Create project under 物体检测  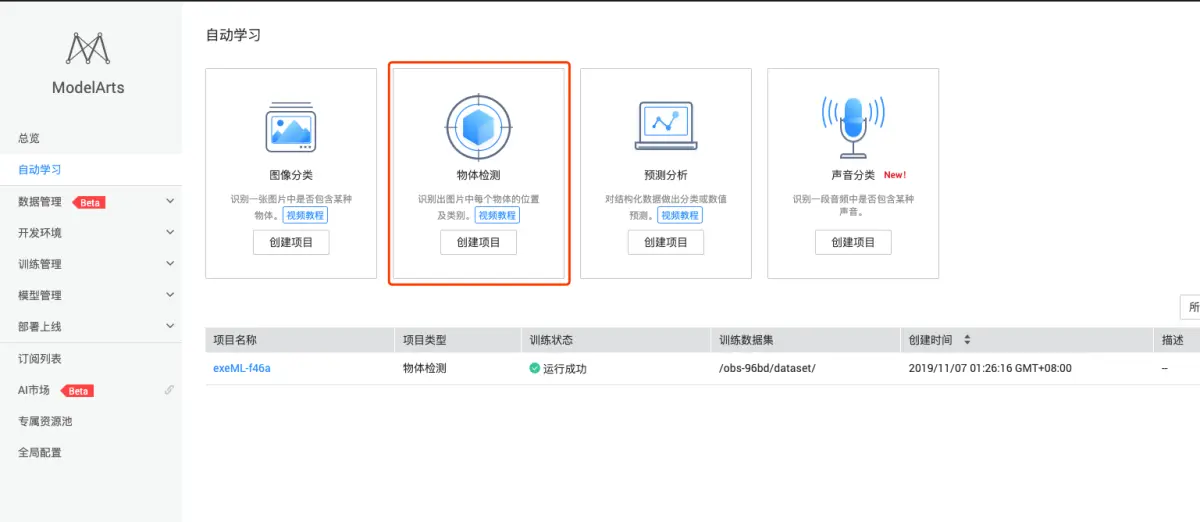478,242
